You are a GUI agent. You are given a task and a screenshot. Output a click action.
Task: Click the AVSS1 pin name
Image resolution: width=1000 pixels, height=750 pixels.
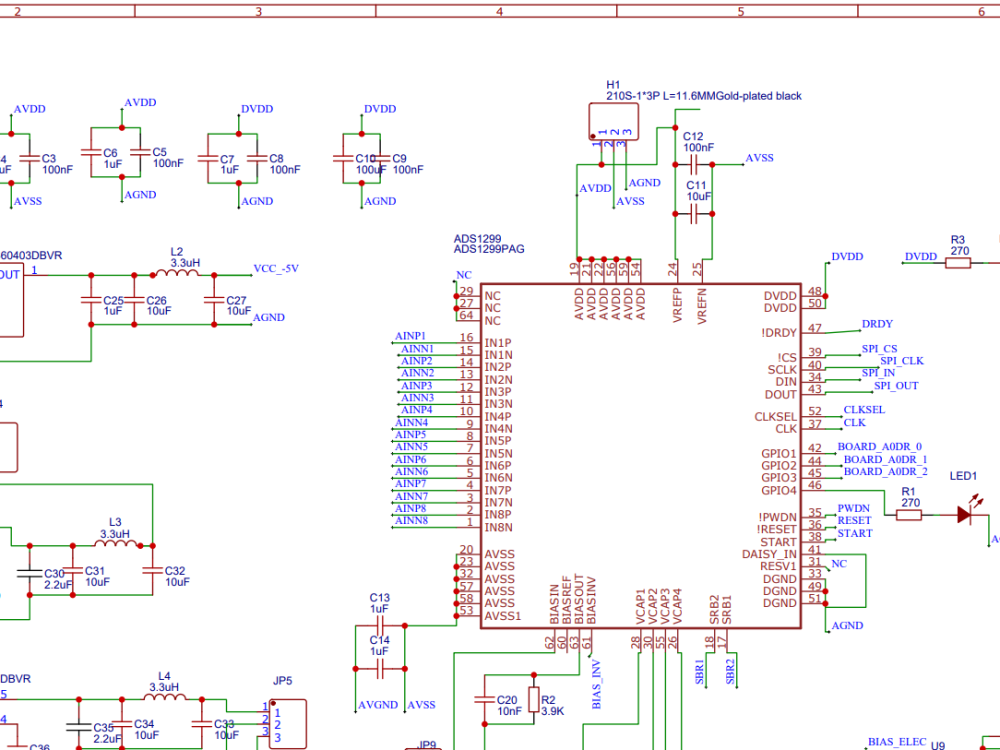pos(503,616)
